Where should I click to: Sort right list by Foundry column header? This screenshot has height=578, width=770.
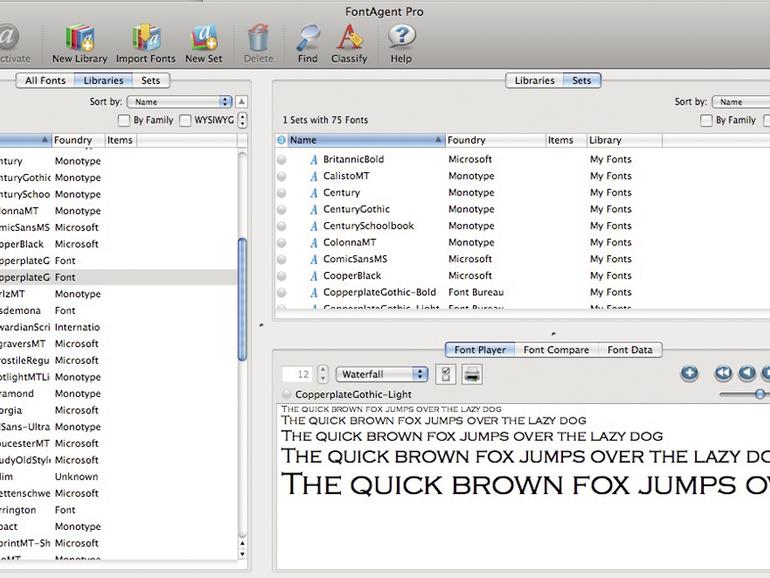click(x=495, y=140)
